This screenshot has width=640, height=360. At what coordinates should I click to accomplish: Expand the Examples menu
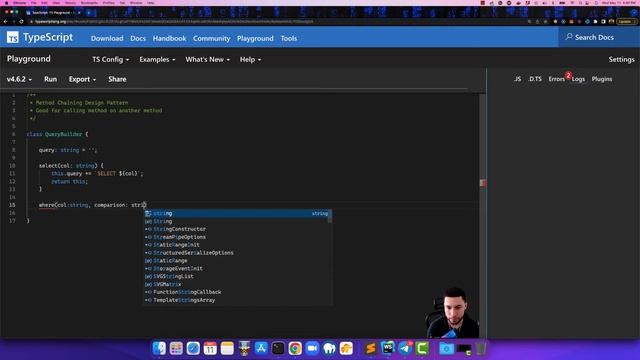tap(157, 60)
